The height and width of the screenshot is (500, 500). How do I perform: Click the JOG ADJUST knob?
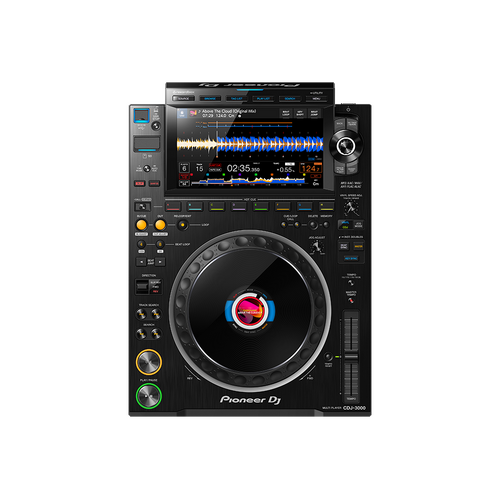pos(317,247)
